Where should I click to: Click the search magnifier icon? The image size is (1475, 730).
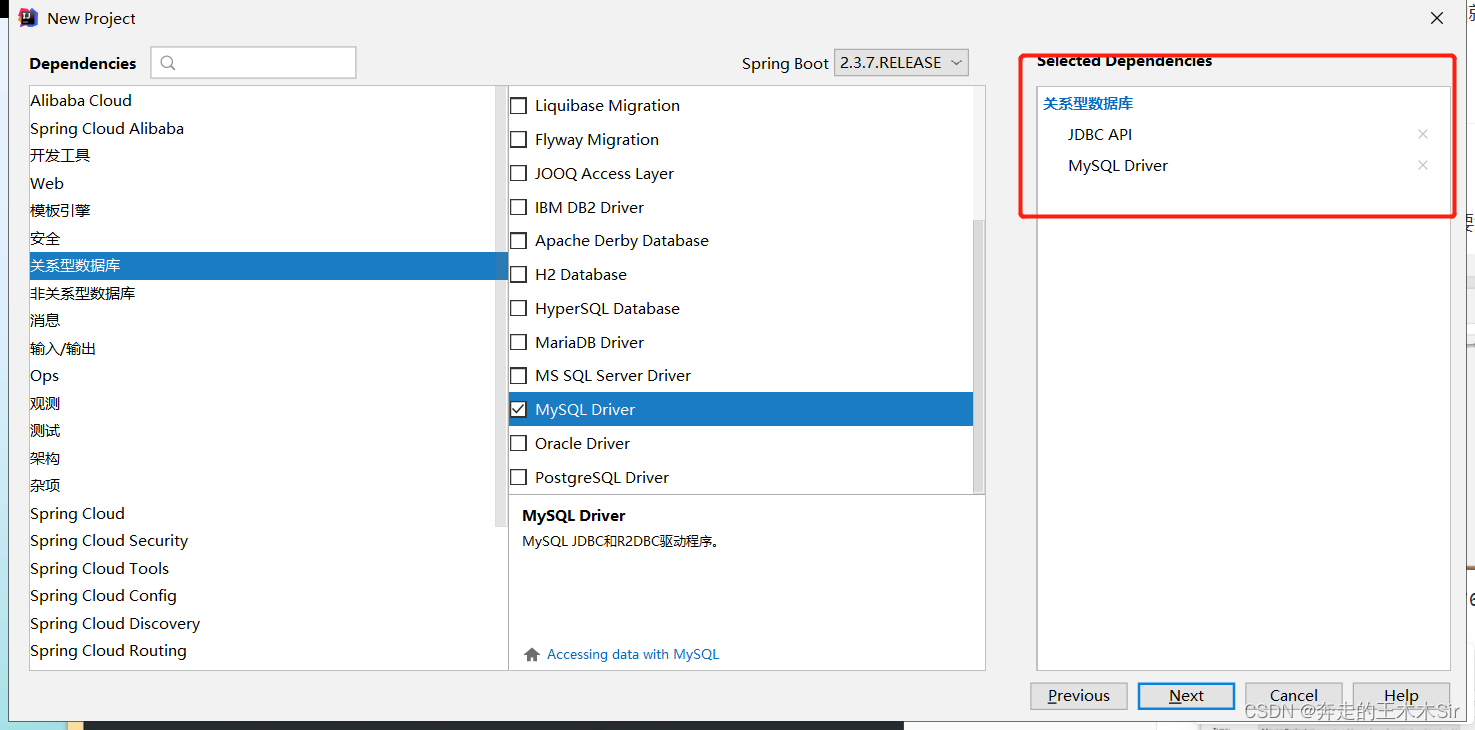coord(168,63)
